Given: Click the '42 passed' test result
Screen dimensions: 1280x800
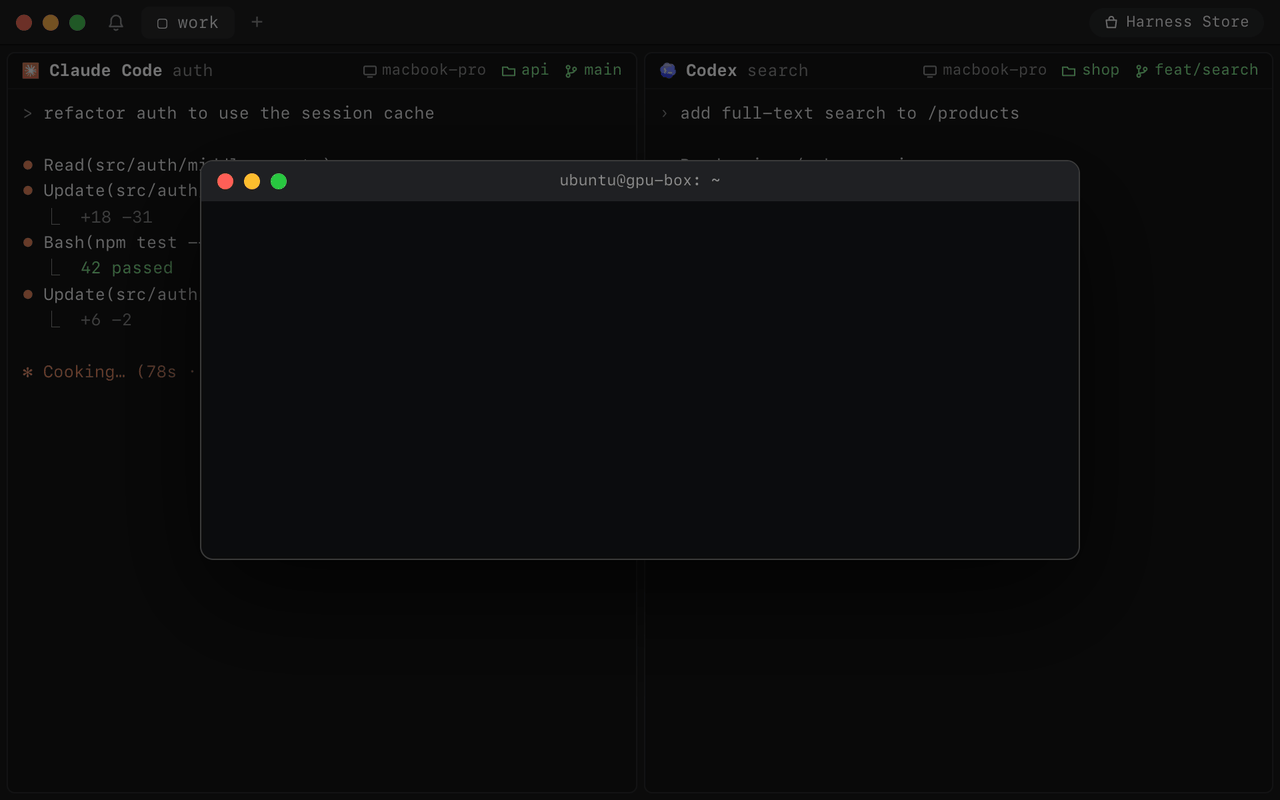Looking at the screenshot, I should point(127,268).
